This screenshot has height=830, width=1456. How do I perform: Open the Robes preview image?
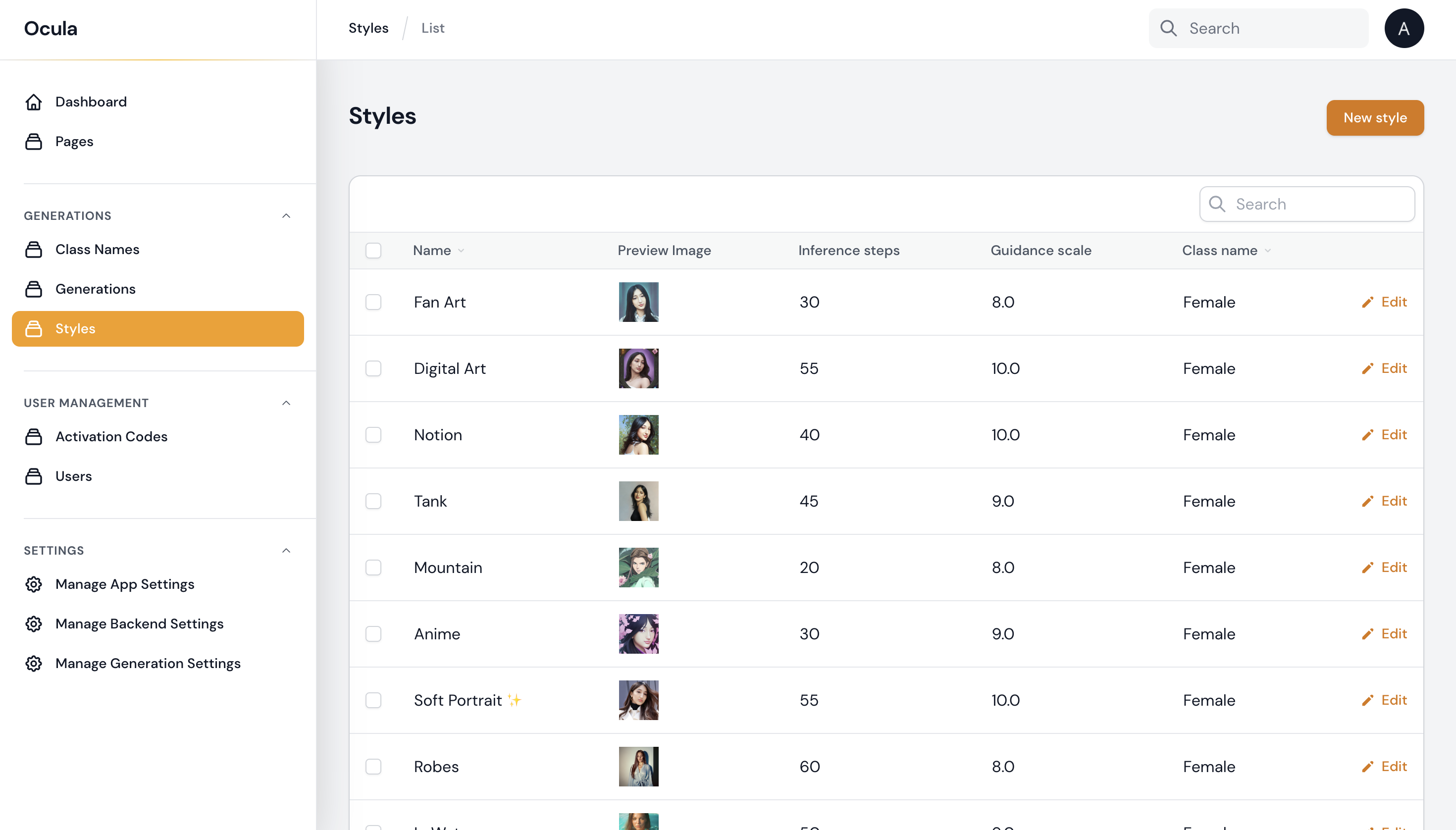coord(638,767)
